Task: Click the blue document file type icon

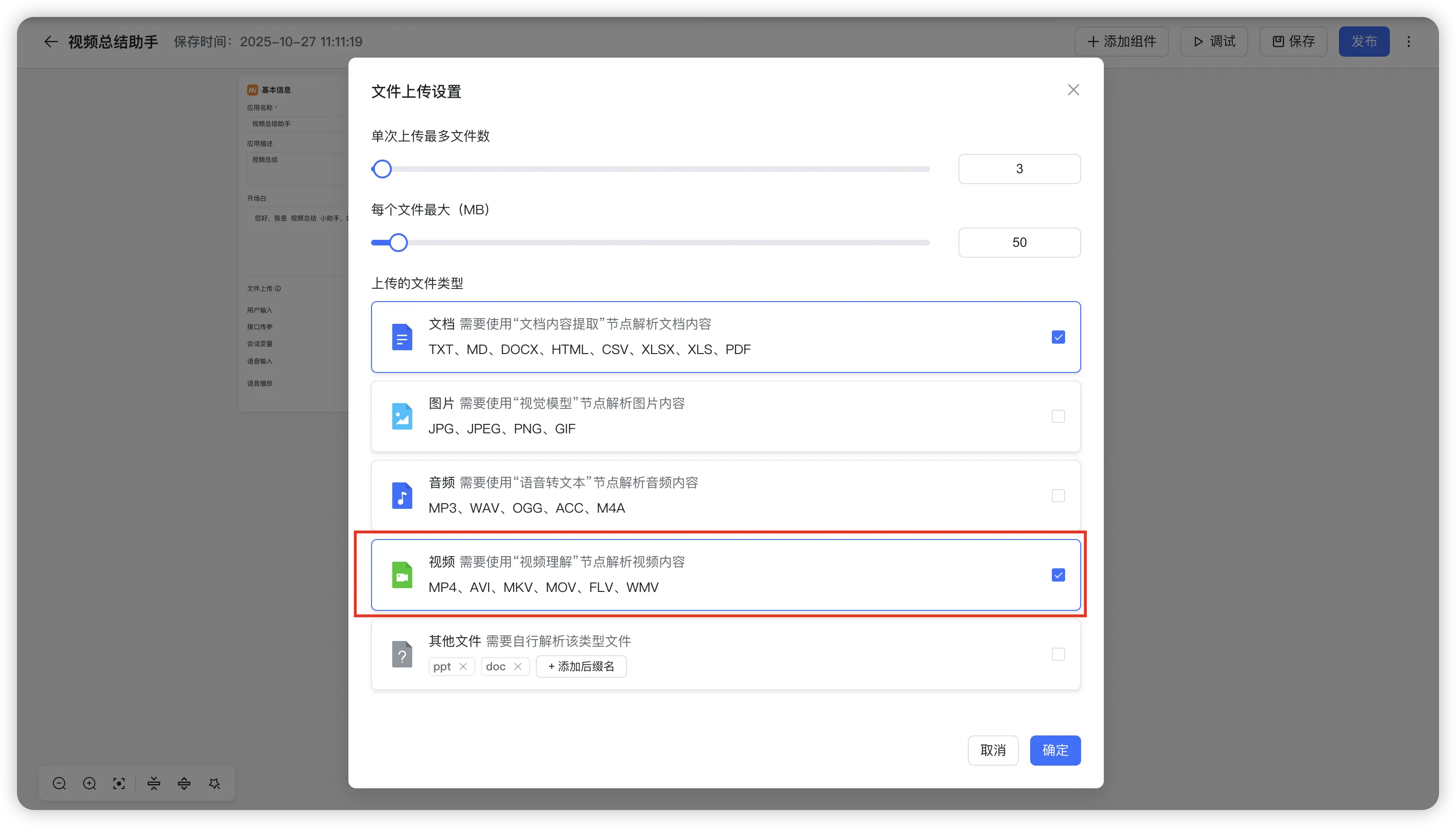Action: click(x=402, y=337)
